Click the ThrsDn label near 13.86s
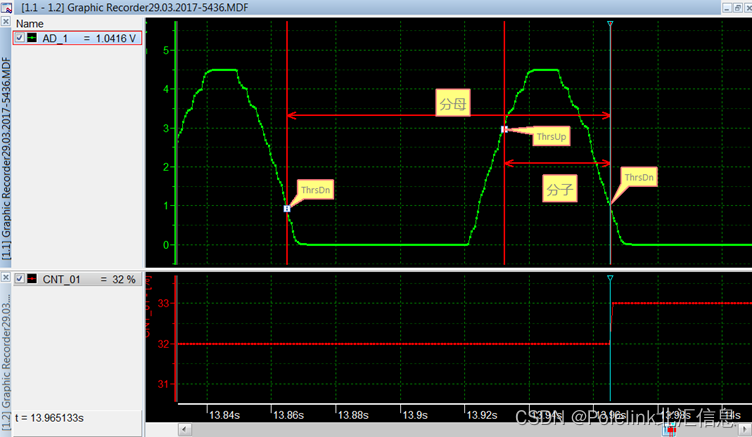752x437 pixels. [315, 190]
